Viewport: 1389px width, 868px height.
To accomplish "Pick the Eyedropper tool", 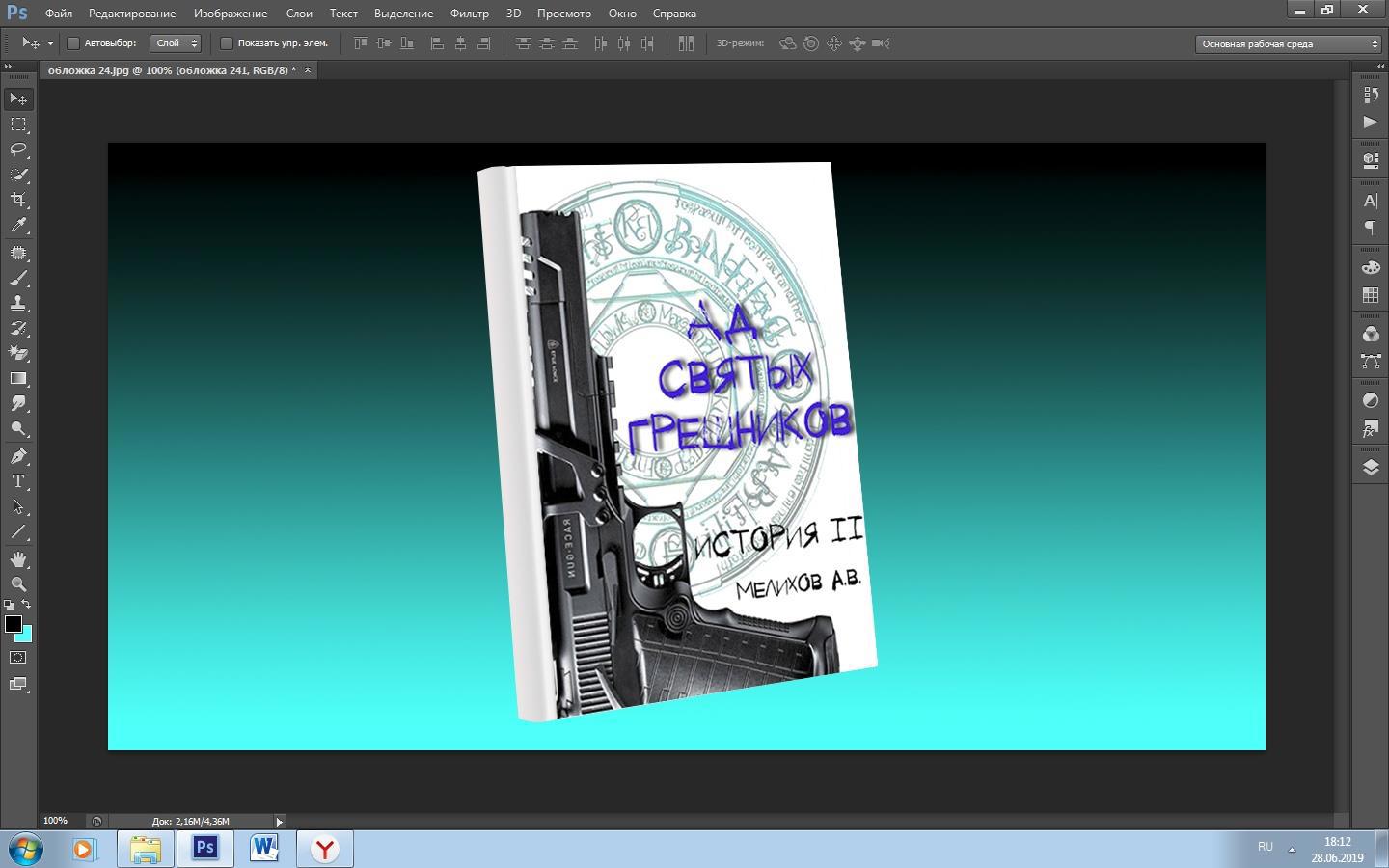I will coord(18,225).
